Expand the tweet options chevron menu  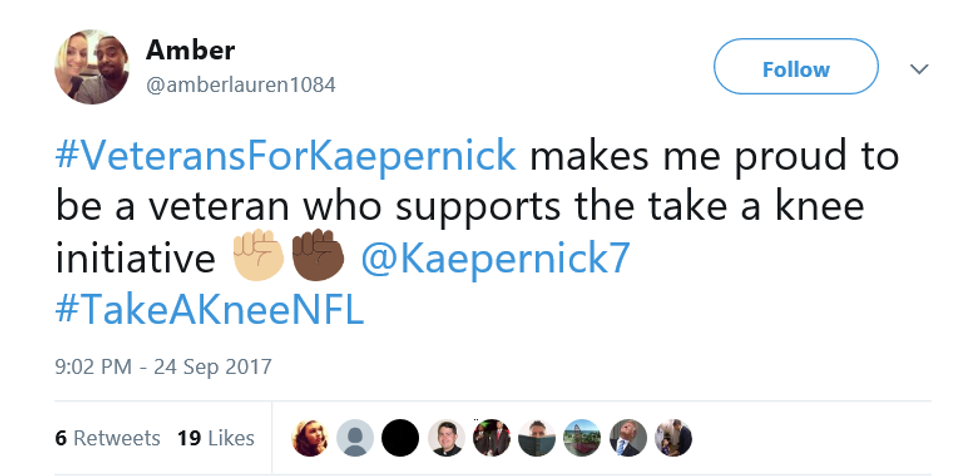[919, 69]
